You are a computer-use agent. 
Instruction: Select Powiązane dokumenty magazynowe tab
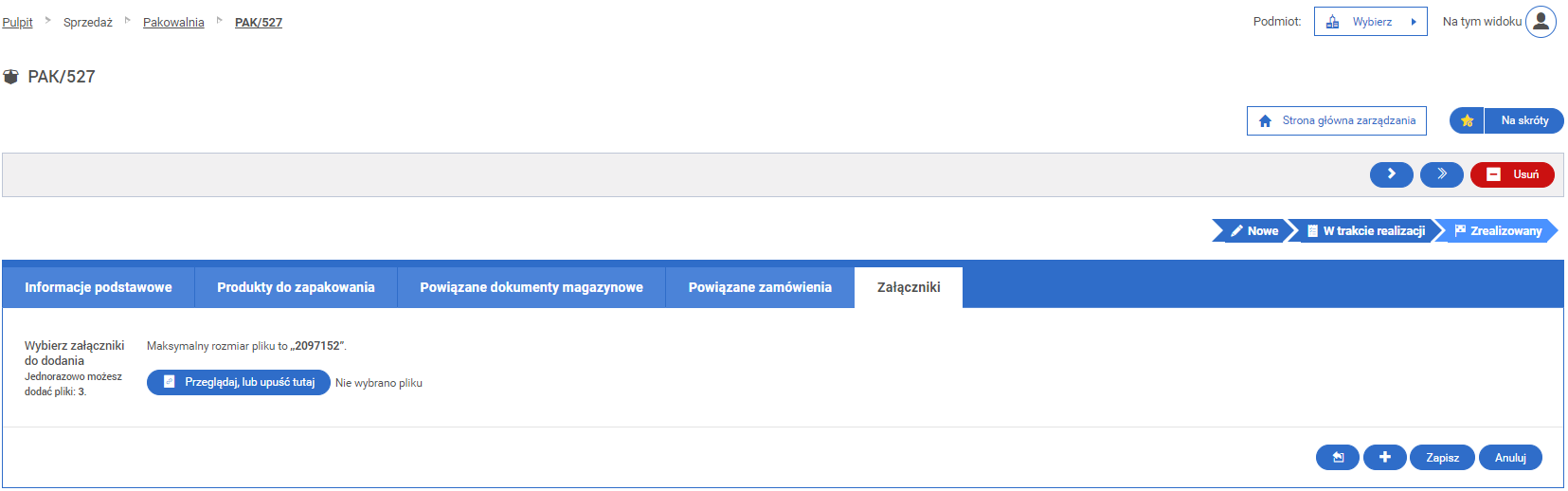(531, 287)
